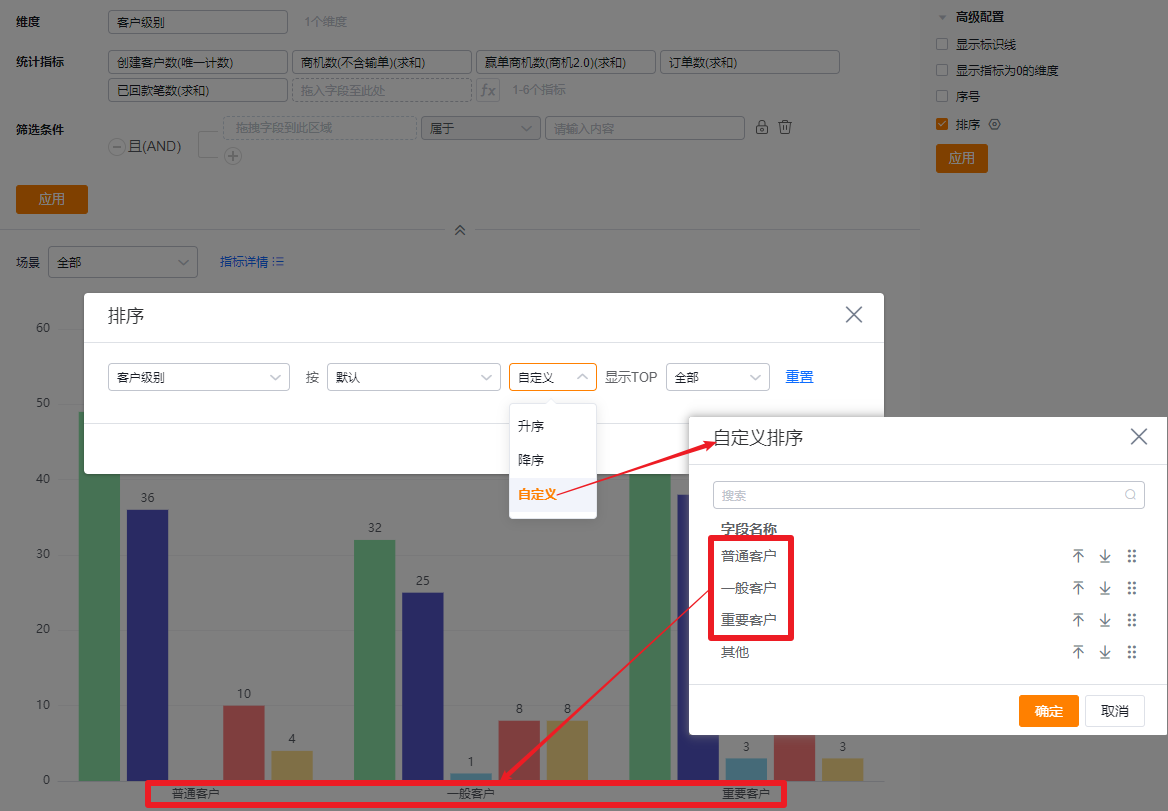Image resolution: width=1168 pixels, height=811 pixels.
Task: Open sort settings gear beside 排序
Action: (x=994, y=124)
